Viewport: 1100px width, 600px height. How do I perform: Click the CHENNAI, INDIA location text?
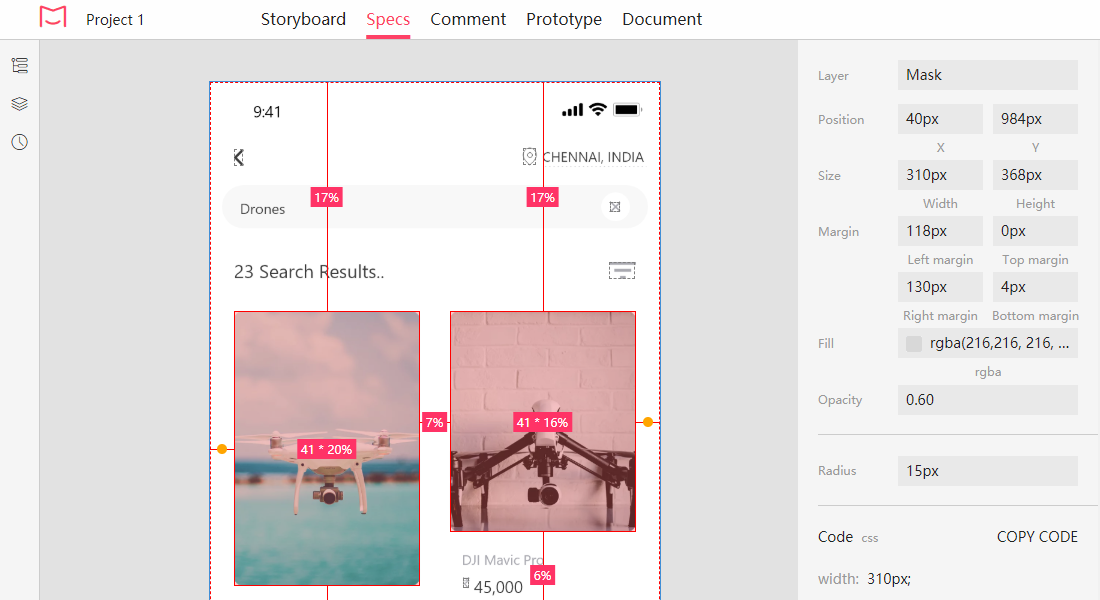[x=593, y=157]
